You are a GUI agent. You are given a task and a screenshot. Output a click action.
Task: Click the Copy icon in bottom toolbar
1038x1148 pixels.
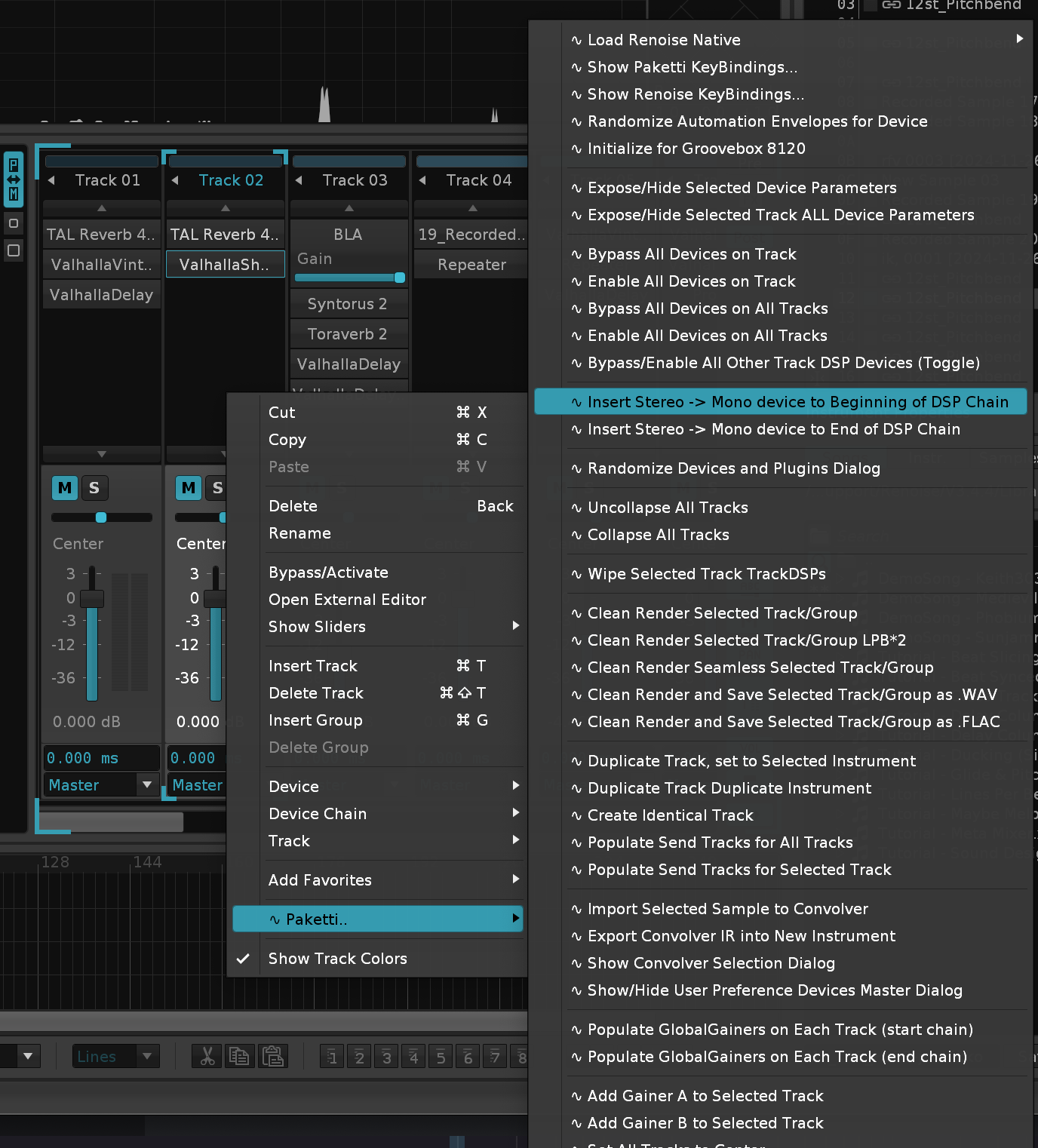(x=239, y=1056)
